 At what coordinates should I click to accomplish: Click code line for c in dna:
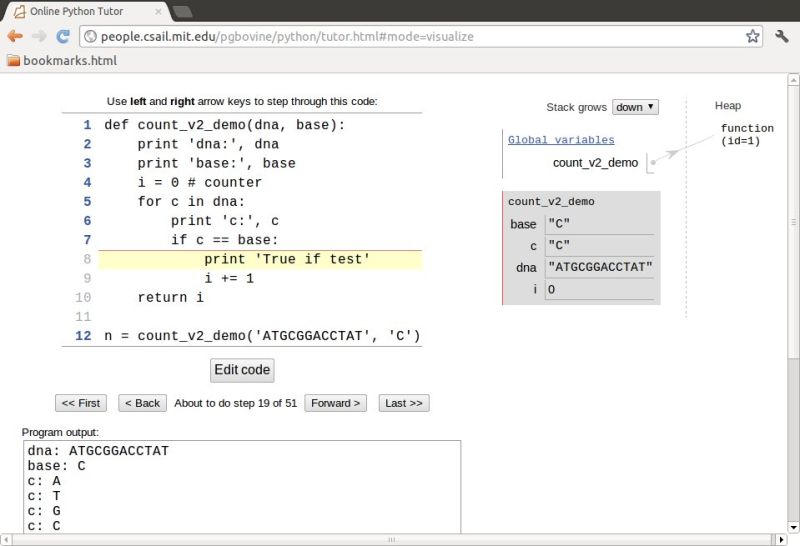coord(191,202)
